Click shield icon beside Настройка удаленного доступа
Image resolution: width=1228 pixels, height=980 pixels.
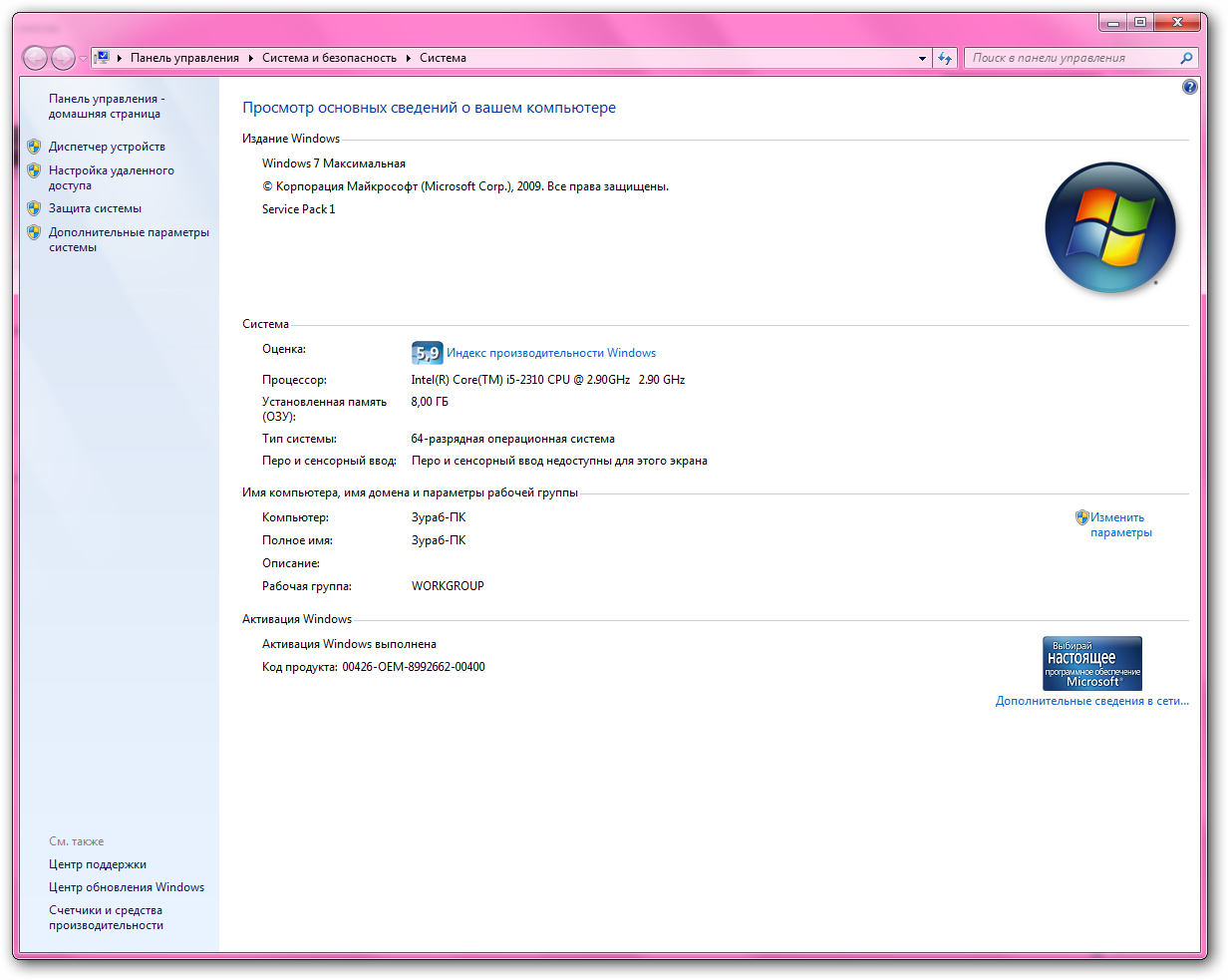click(34, 170)
